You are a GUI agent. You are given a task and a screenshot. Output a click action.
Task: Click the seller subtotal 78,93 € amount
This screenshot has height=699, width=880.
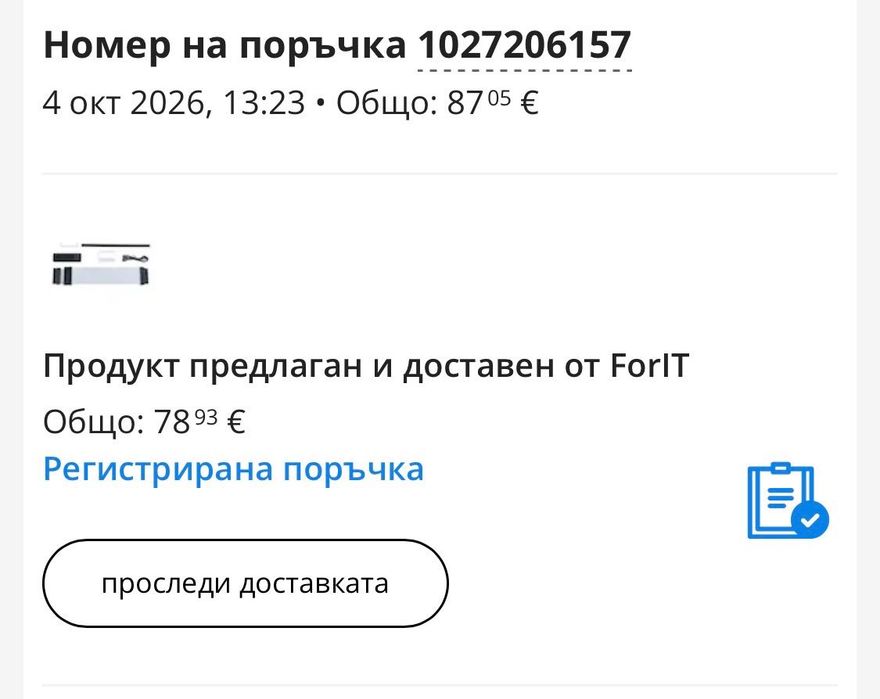pyautogui.click(x=200, y=421)
